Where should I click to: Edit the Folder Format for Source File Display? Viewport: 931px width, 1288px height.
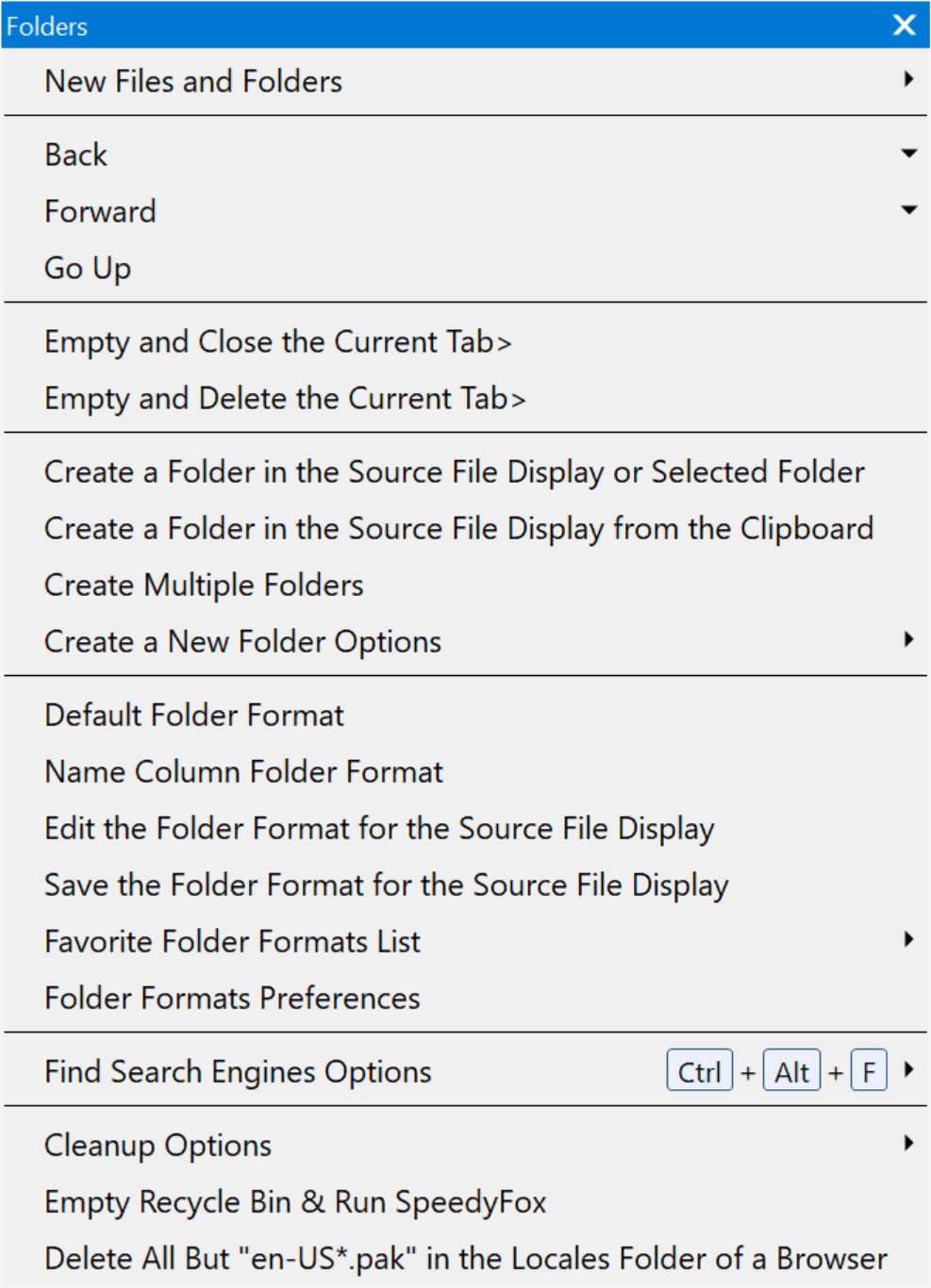pos(465,828)
